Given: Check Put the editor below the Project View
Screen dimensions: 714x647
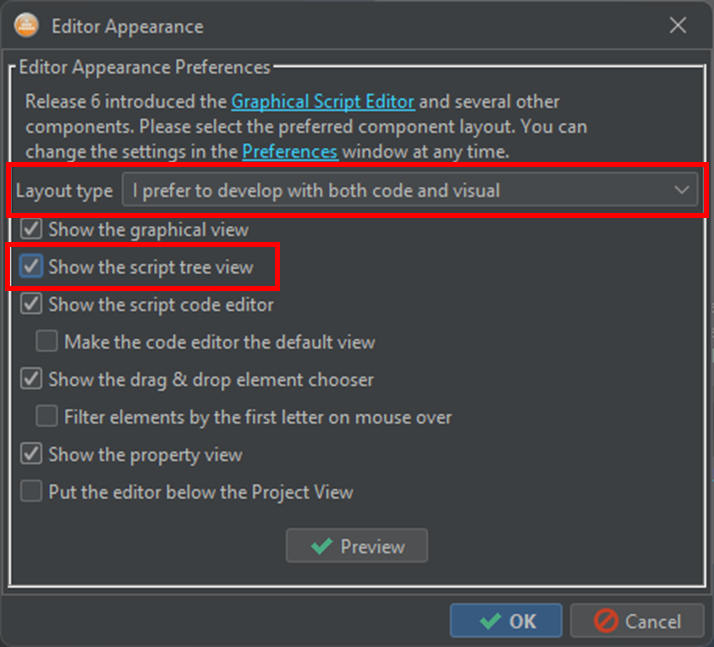Looking at the screenshot, I should coord(32,492).
